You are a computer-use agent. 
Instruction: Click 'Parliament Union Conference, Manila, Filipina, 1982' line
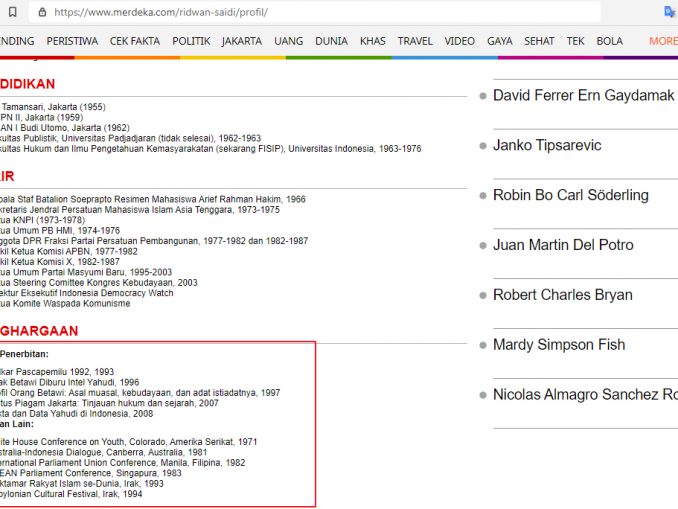(122, 463)
